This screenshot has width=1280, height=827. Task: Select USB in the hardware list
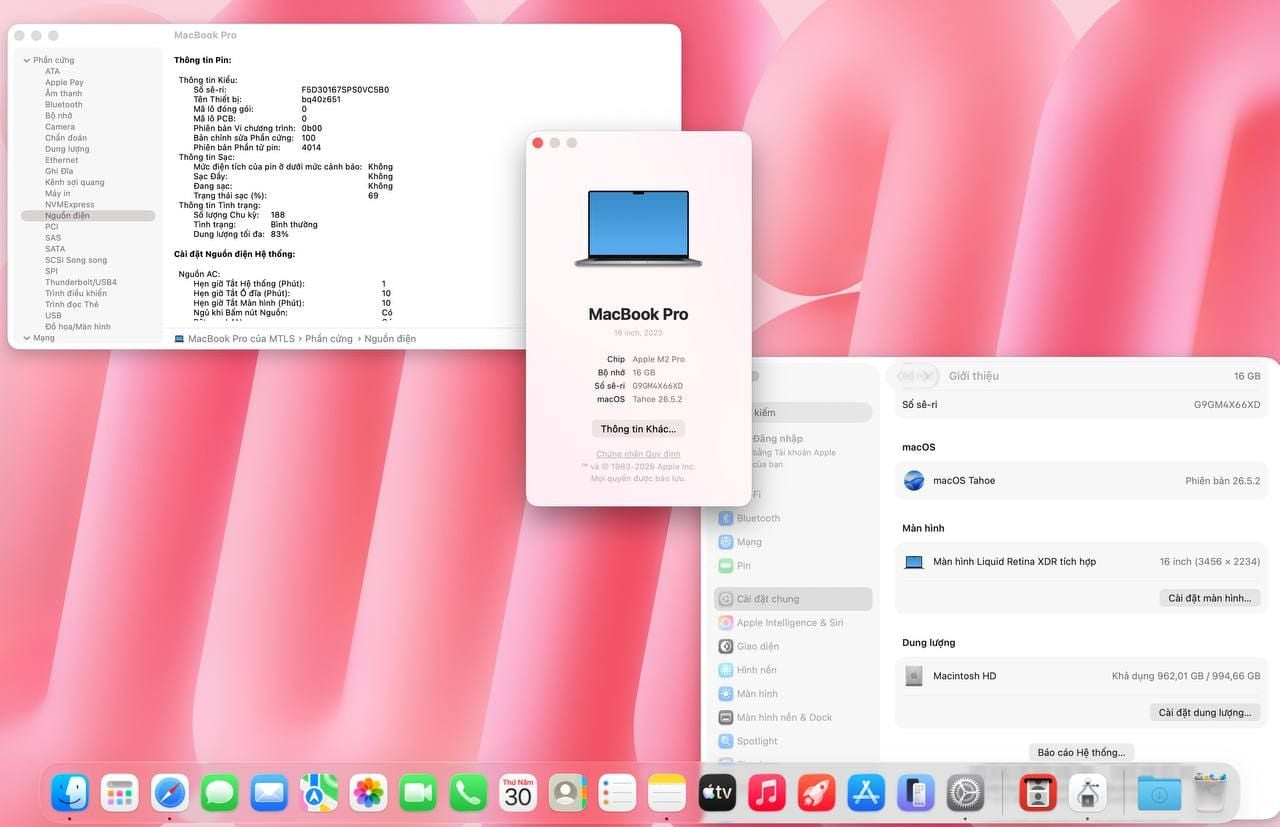click(x=53, y=316)
